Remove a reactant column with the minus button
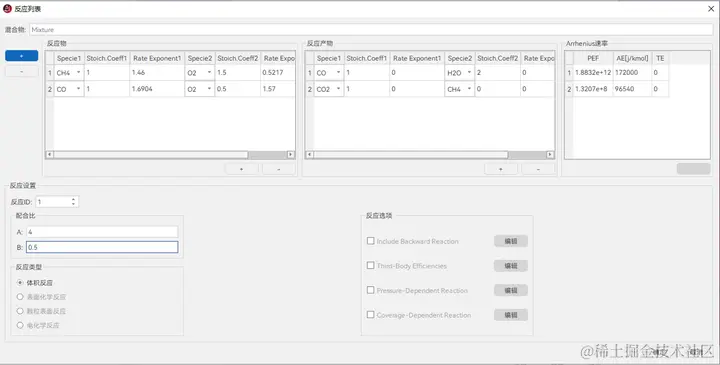Screen dimensions: 720x365 coord(279,169)
